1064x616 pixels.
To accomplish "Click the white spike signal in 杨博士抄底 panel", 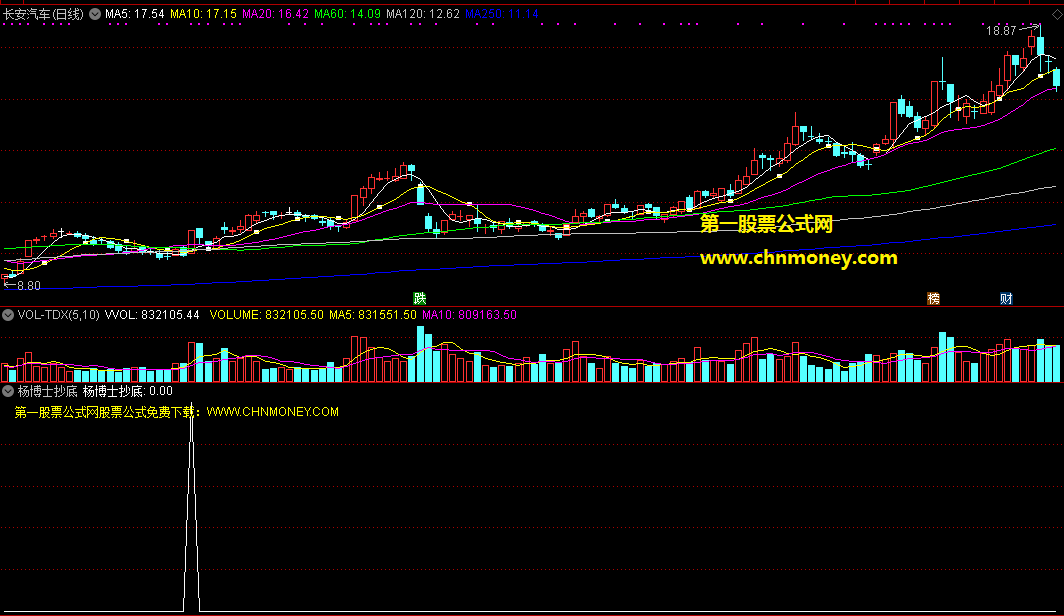I will [191, 509].
